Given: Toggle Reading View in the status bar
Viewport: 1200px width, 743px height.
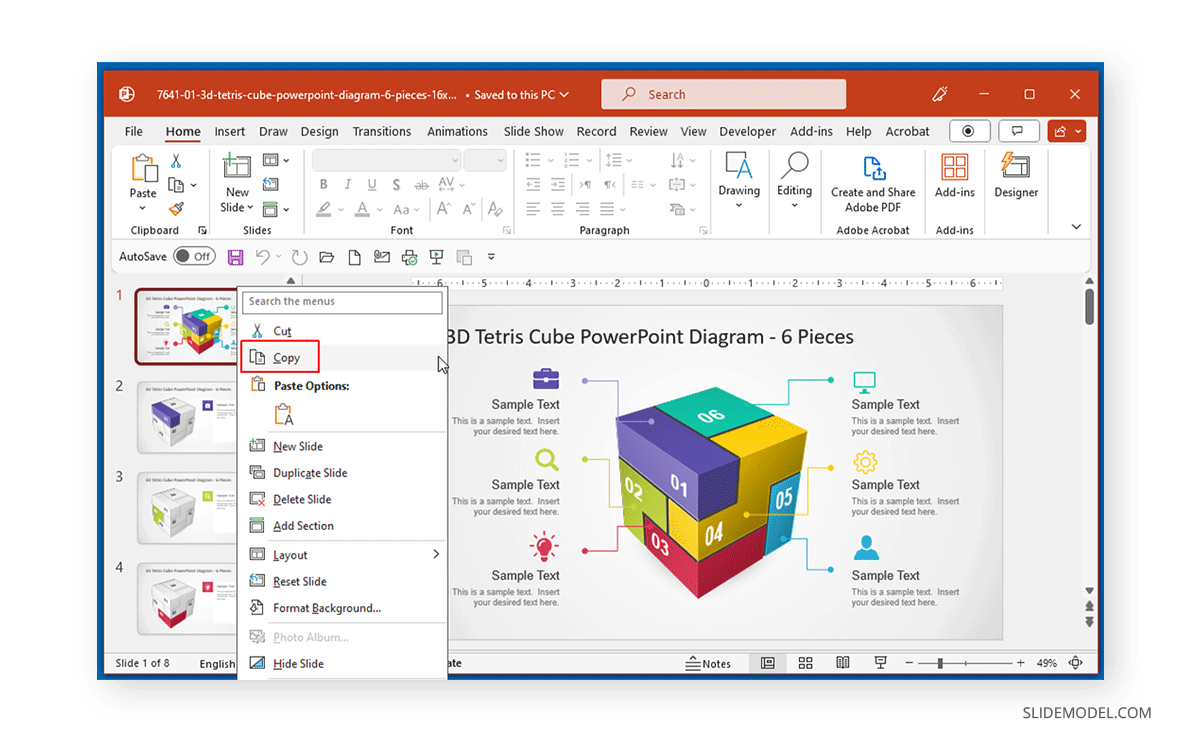Looking at the screenshot, I should (x=841, y=663).
